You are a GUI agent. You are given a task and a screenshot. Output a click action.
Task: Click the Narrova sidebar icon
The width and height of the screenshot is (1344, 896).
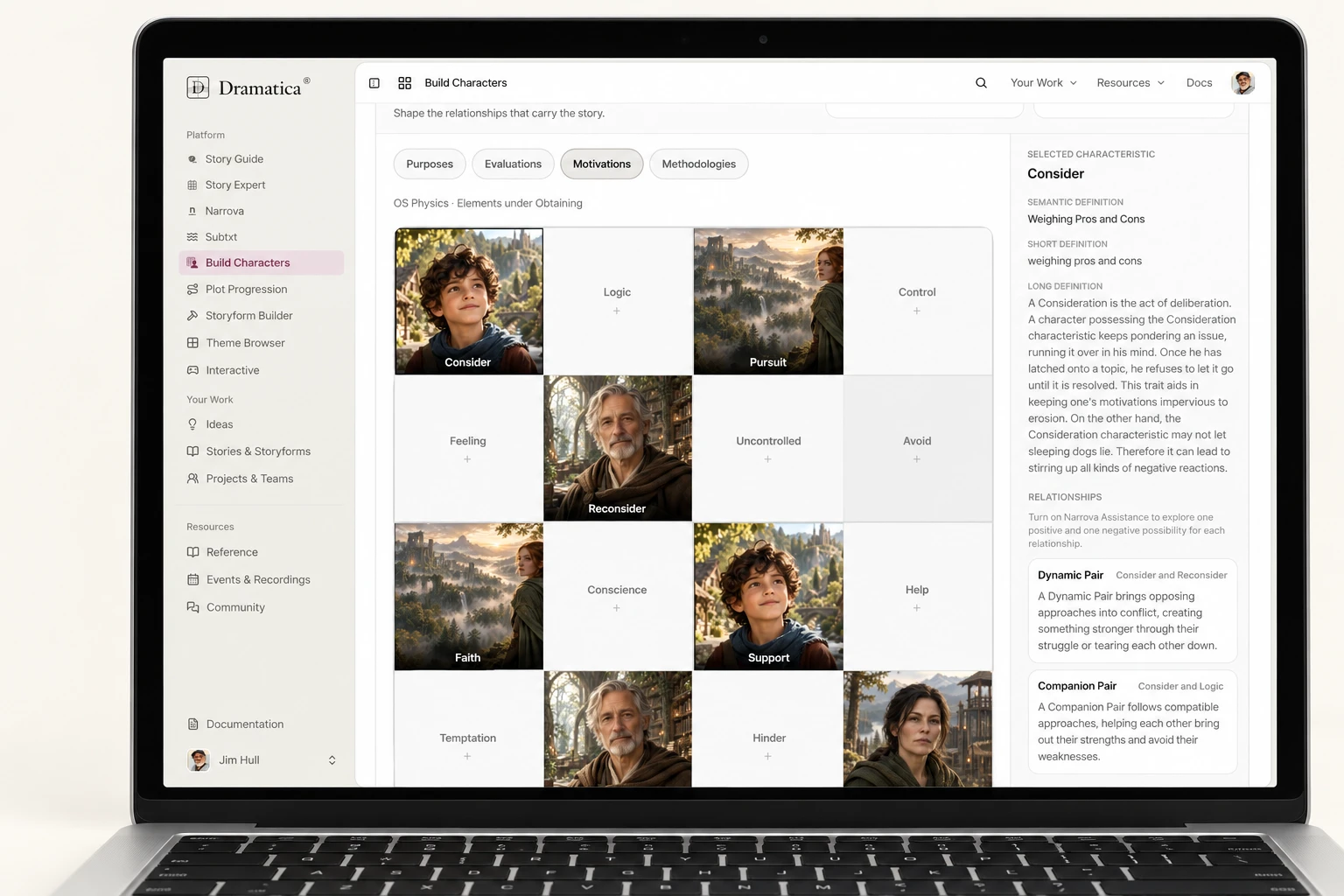192,211
